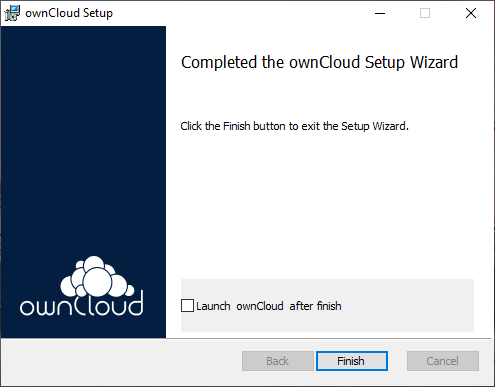This screenshot has height=387, width=495.
Task: Click empty footer area left of Back
Action: coord(120,361)
